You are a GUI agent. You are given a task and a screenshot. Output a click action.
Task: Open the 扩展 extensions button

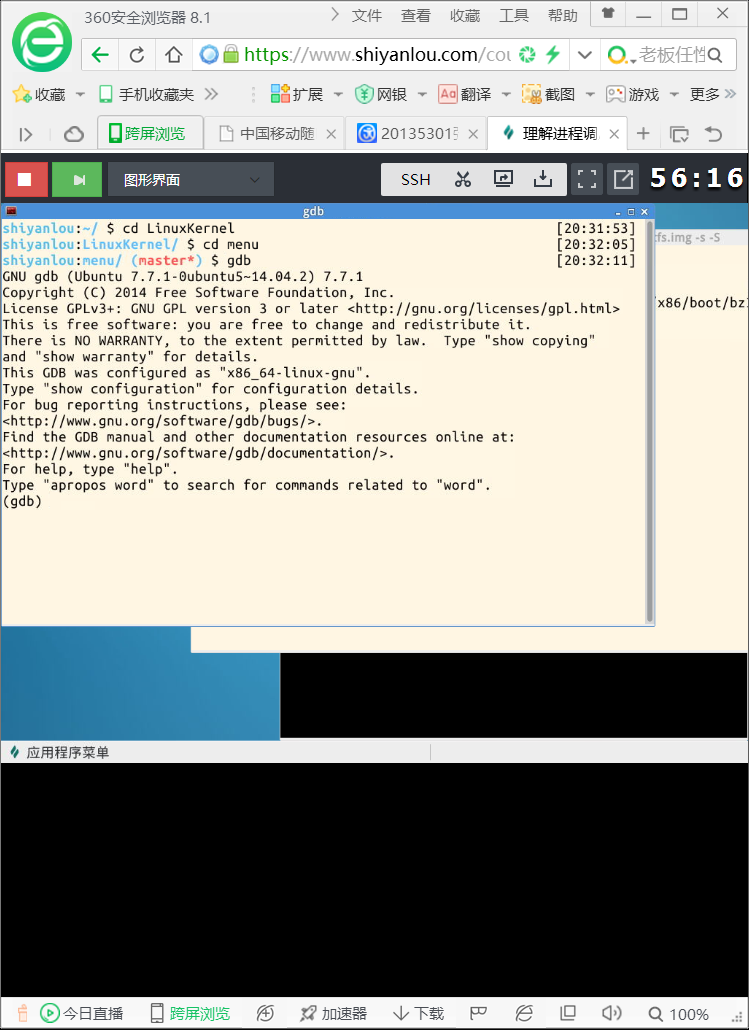point(297,95)
